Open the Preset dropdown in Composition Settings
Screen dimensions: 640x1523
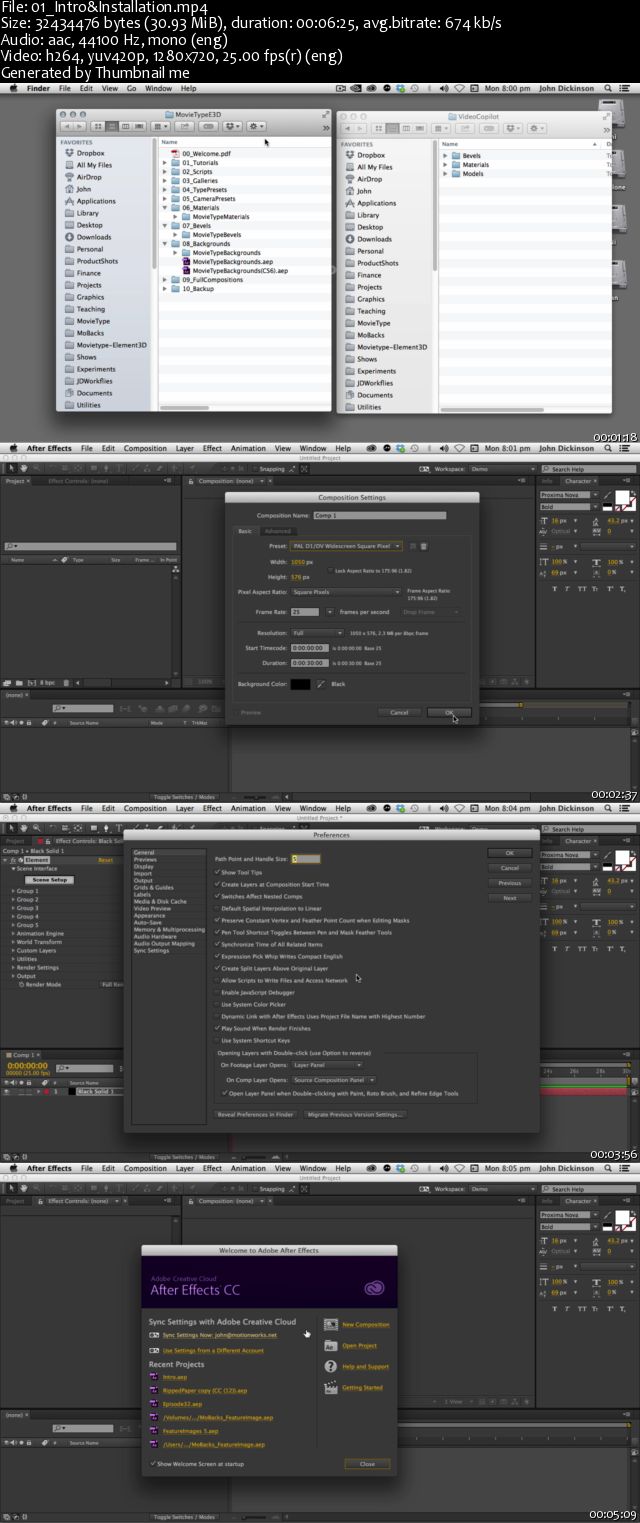346,546
